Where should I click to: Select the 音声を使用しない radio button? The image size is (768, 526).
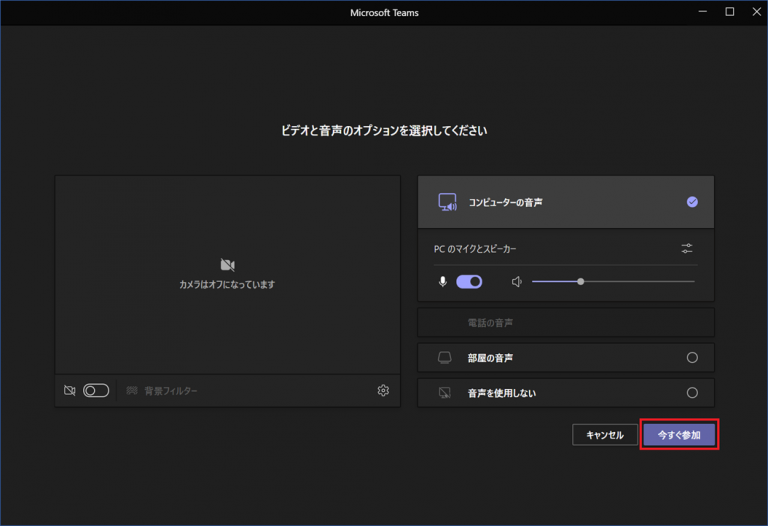click(x=692, y=393)
